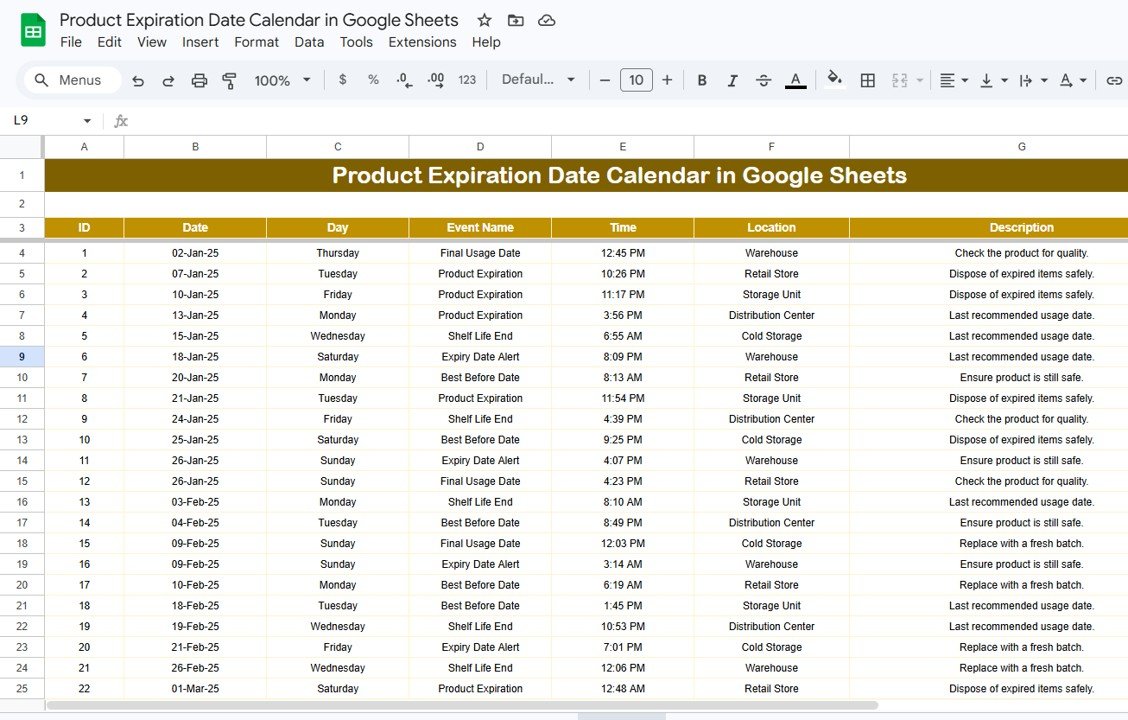The width and height of the screenshot is (1128, 720).
Task: Select the 12:48 AM time cell
Action: 622,688
